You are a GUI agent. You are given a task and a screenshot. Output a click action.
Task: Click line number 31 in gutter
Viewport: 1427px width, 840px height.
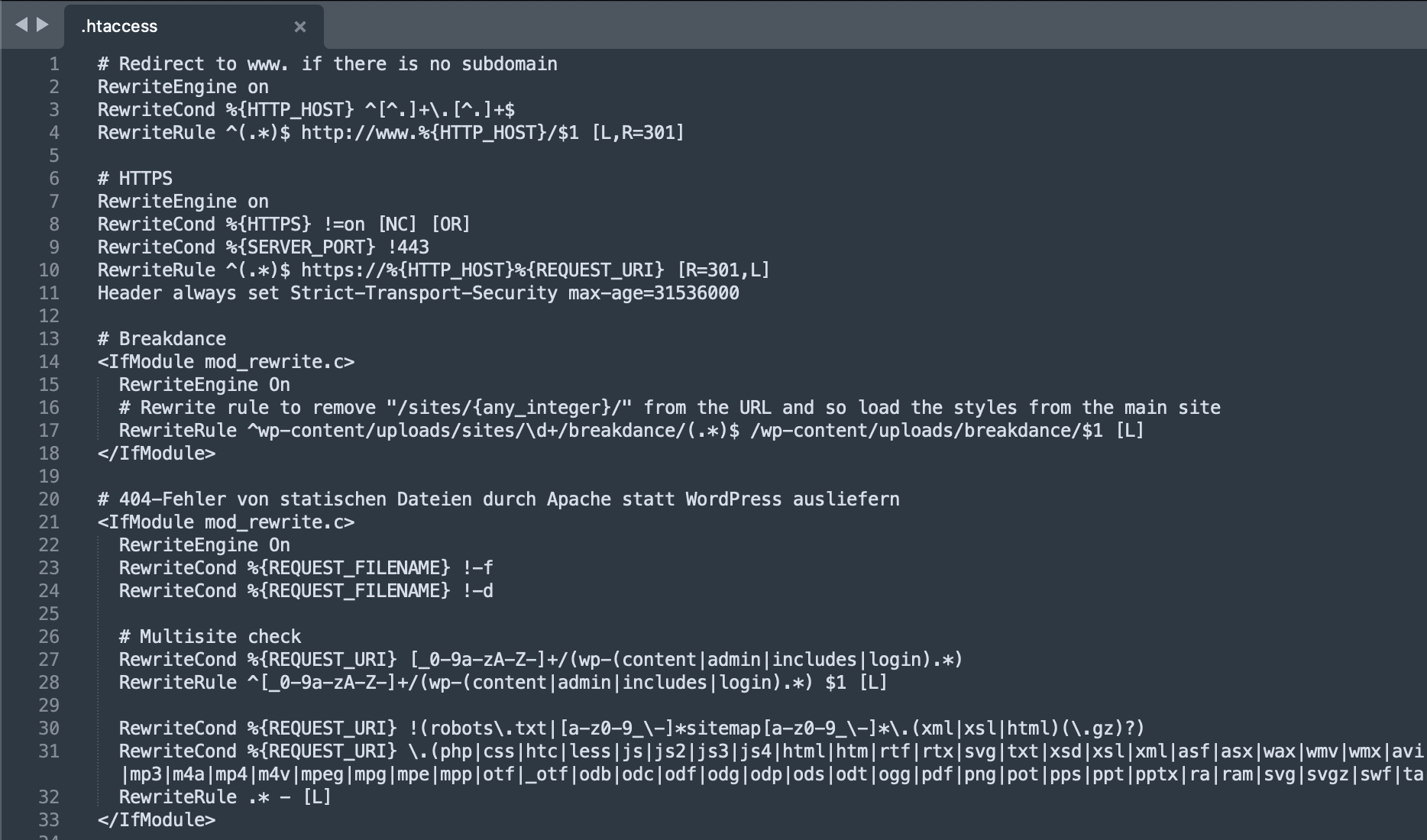pos(49,751)
